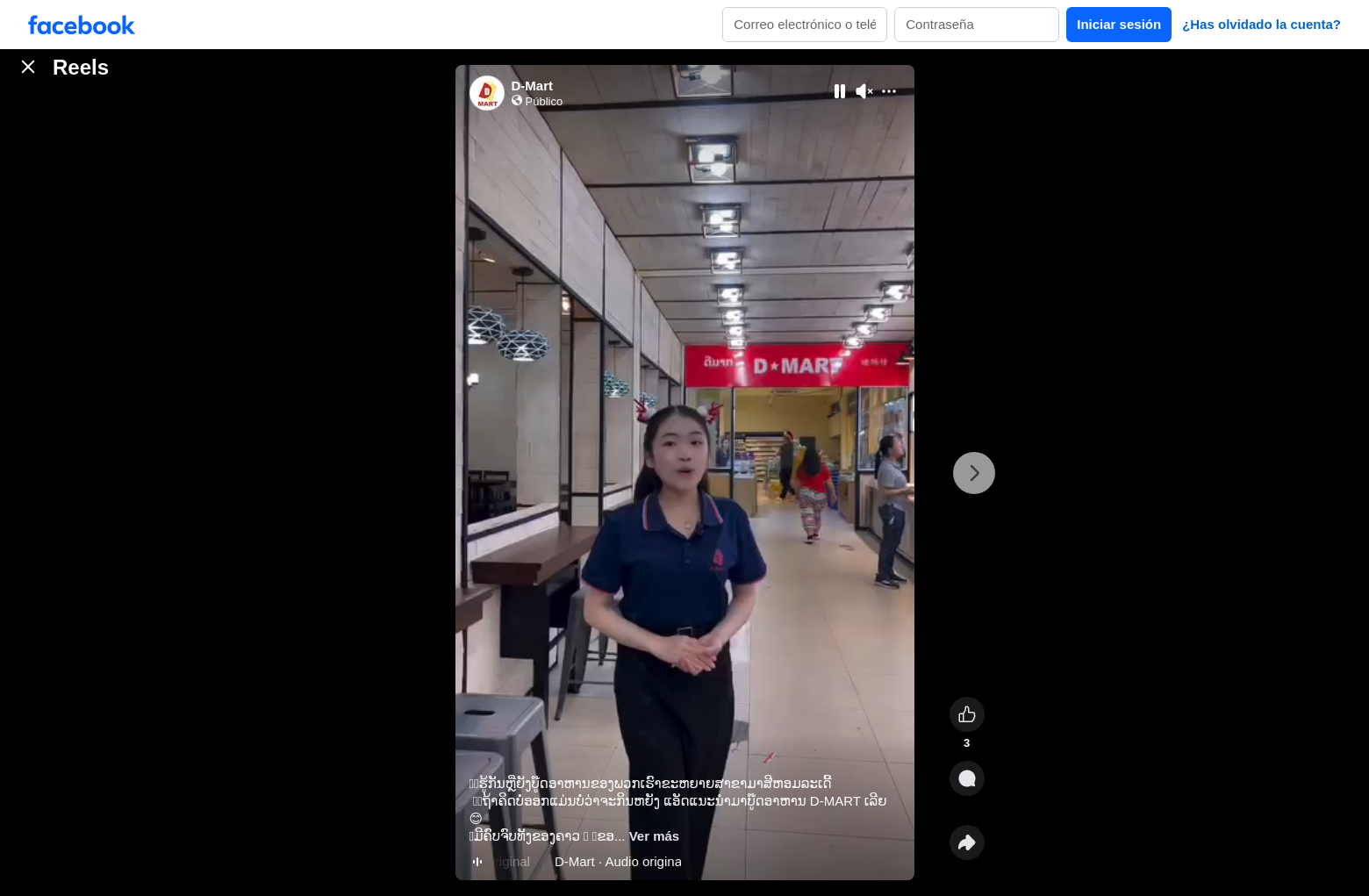Click the audio waveform icon
The height and width of the screenshot is (896, 1369).
coord(477,862)
